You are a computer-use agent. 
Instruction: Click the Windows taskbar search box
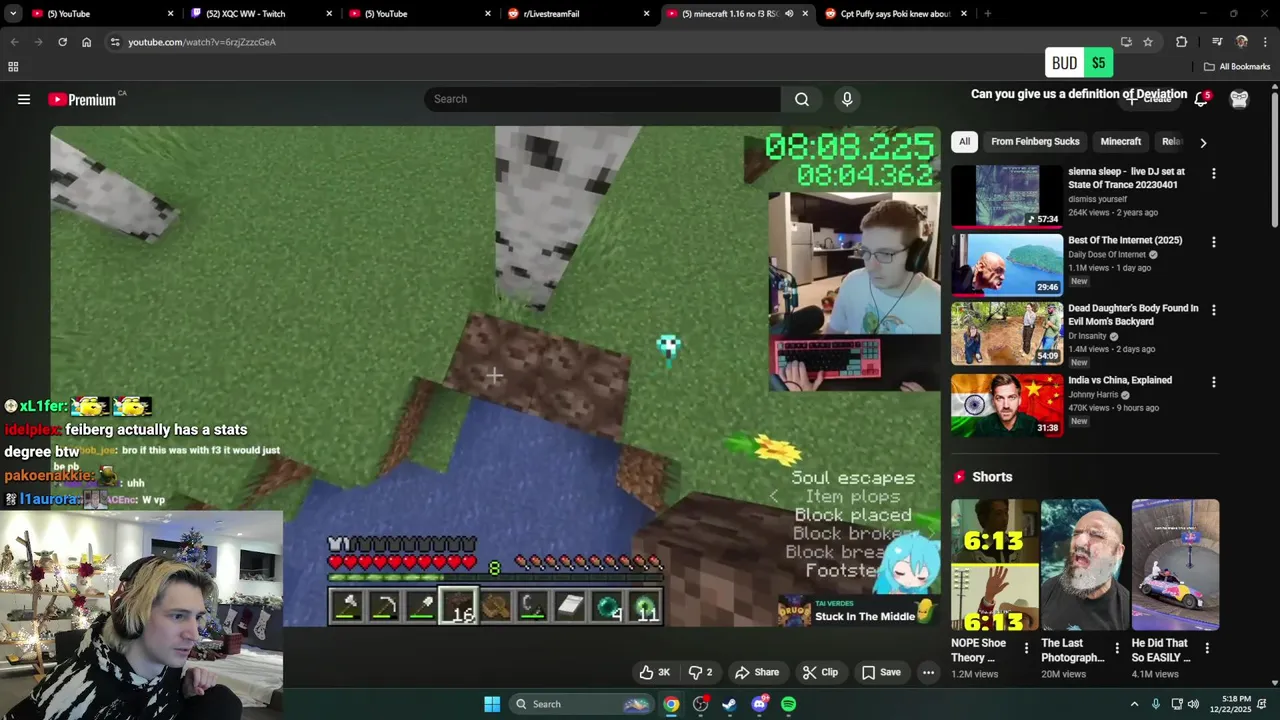click(x=582, y=704)
